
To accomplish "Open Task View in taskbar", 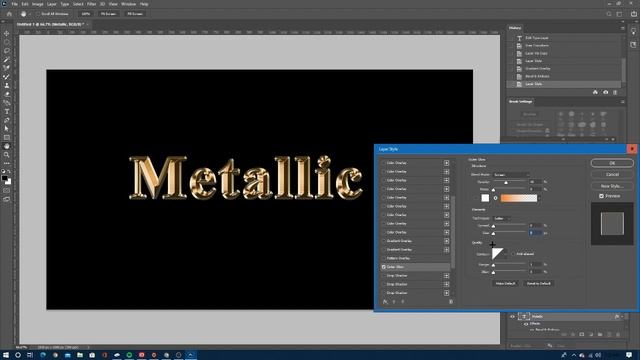I will (30, 355).
